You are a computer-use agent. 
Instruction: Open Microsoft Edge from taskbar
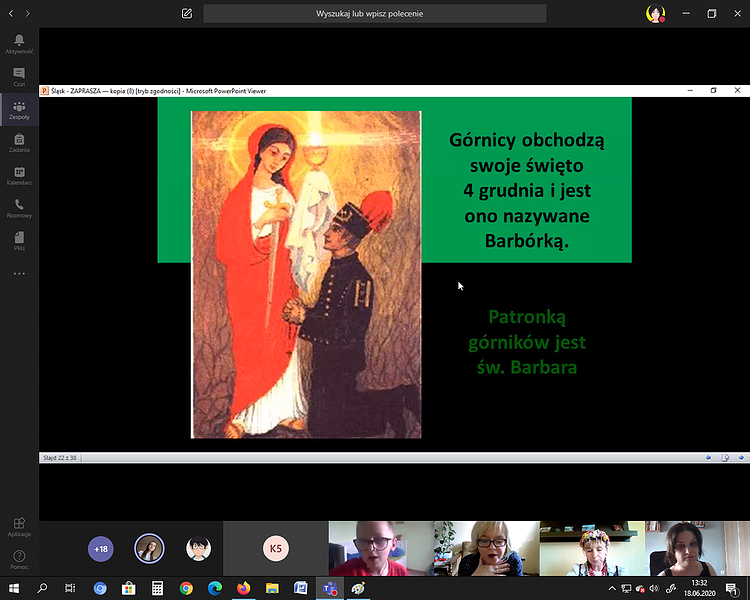215,588
